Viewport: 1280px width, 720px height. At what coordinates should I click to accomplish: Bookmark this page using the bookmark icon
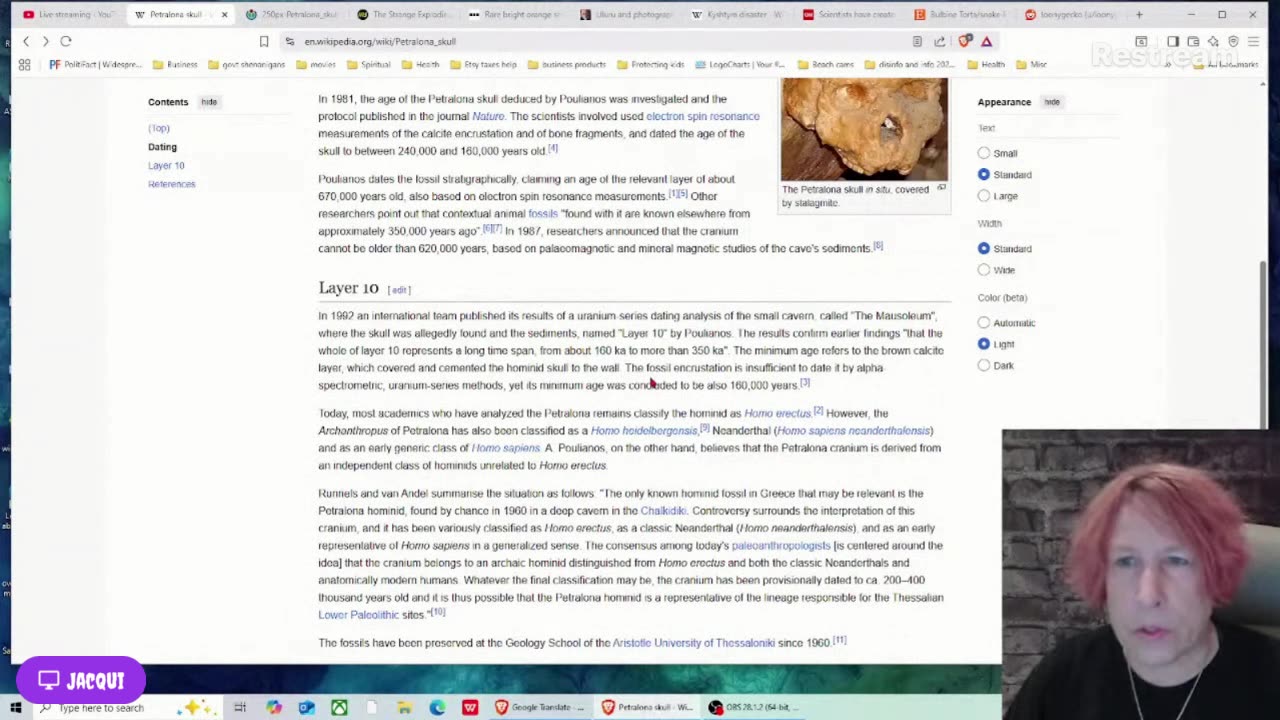[264, 41]
